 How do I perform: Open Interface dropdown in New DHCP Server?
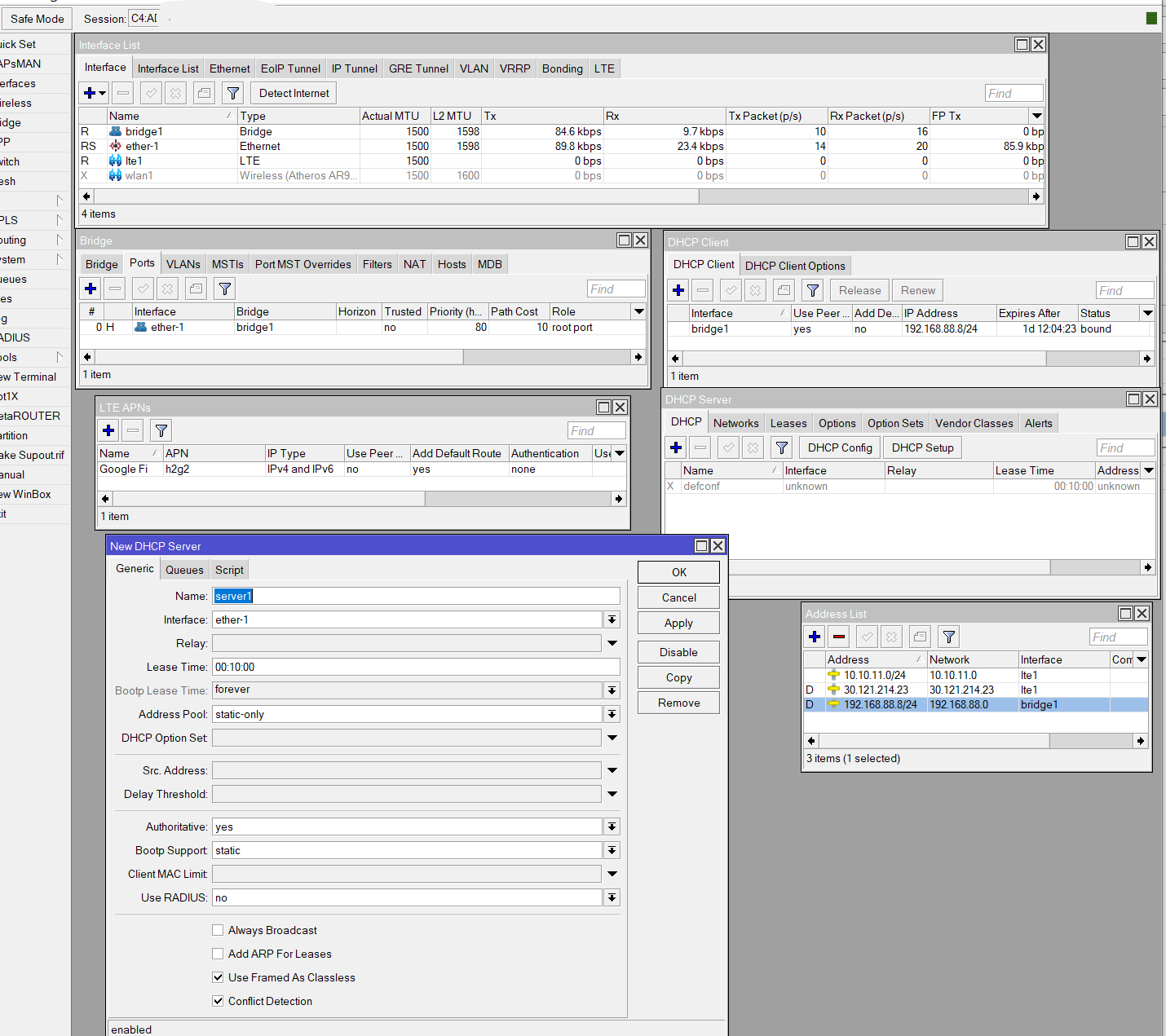pos(612,619)
